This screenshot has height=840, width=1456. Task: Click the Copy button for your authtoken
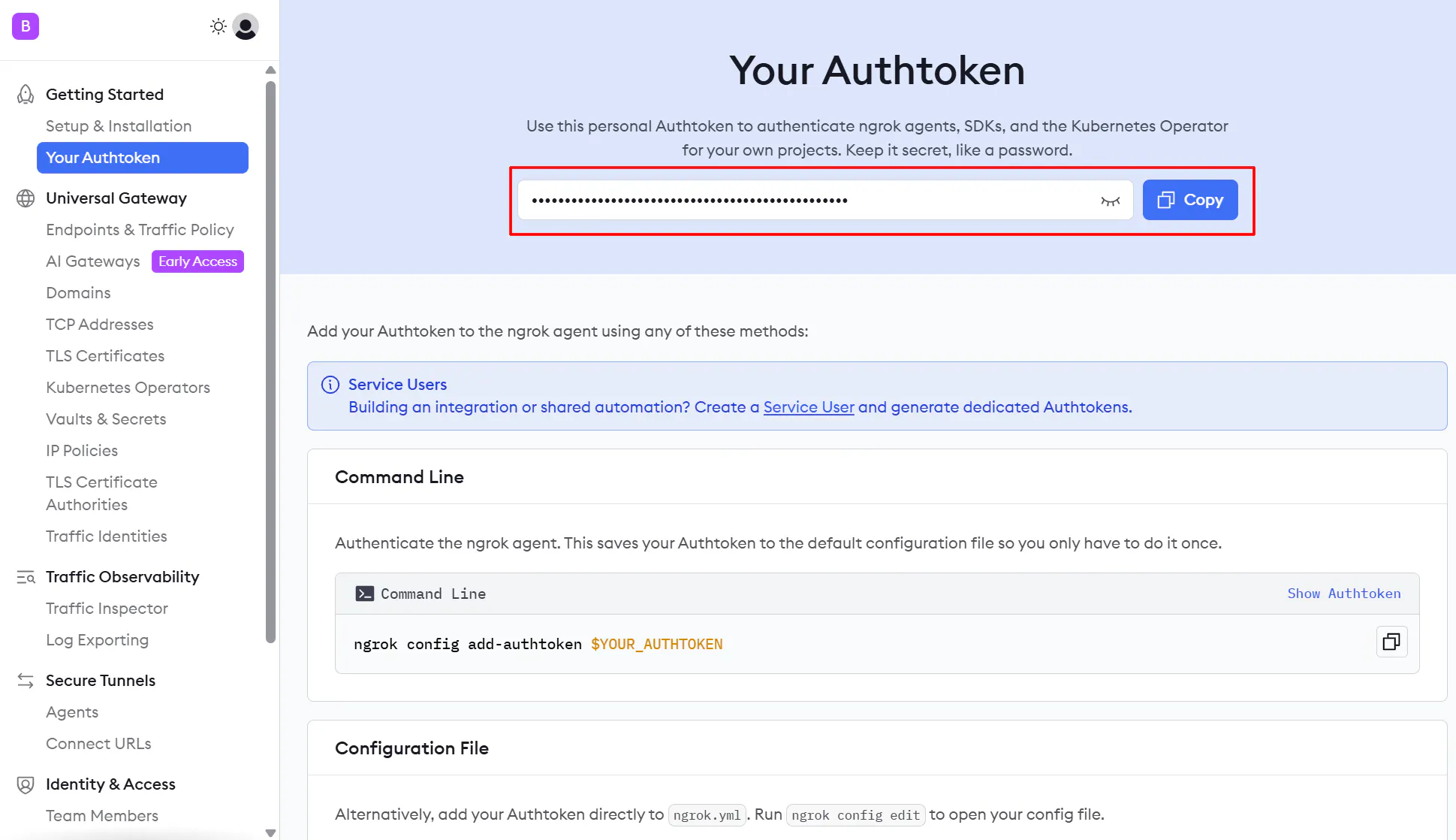coord(1189,200)
